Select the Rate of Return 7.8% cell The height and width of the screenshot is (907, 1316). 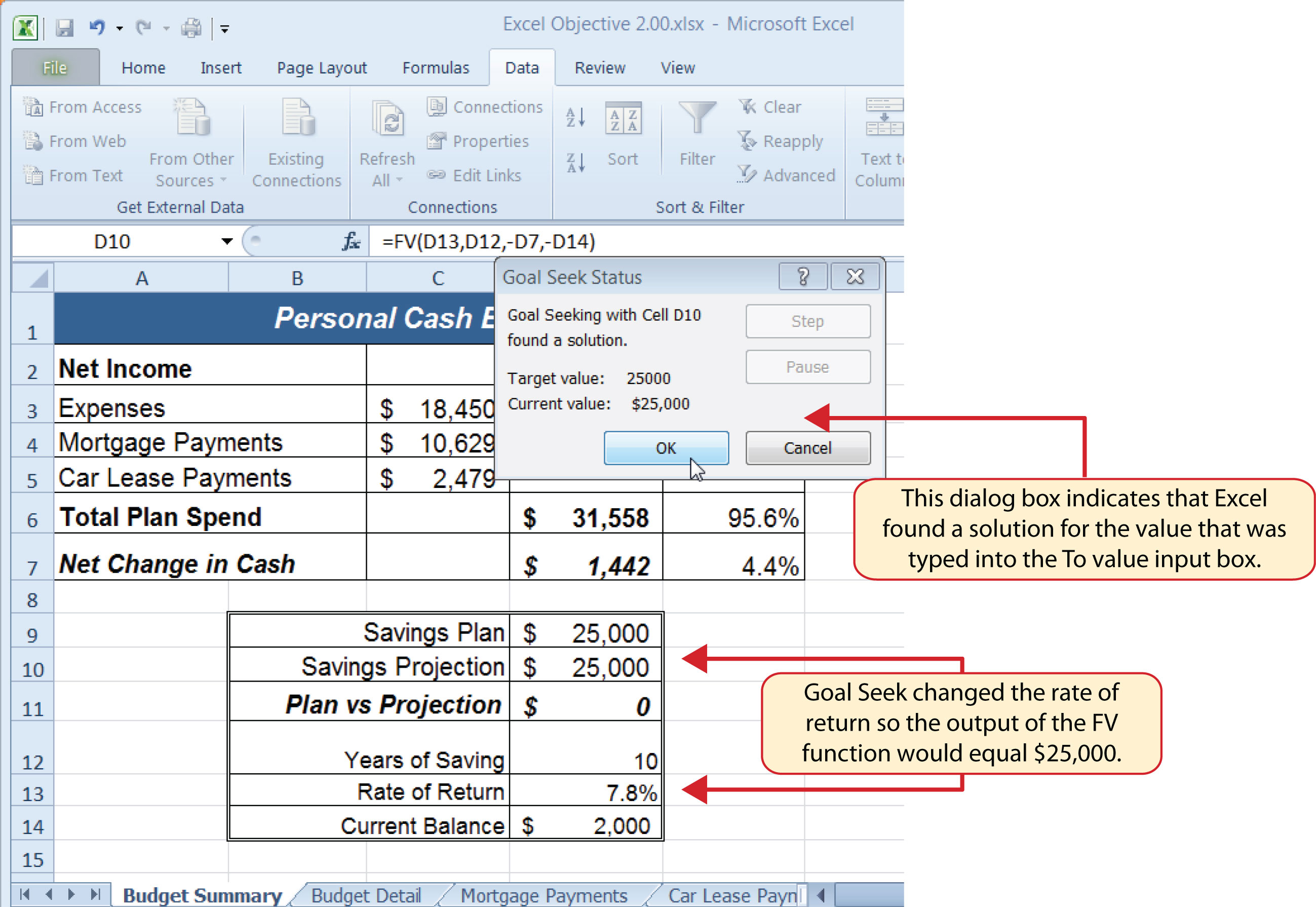tap(586, 791)
